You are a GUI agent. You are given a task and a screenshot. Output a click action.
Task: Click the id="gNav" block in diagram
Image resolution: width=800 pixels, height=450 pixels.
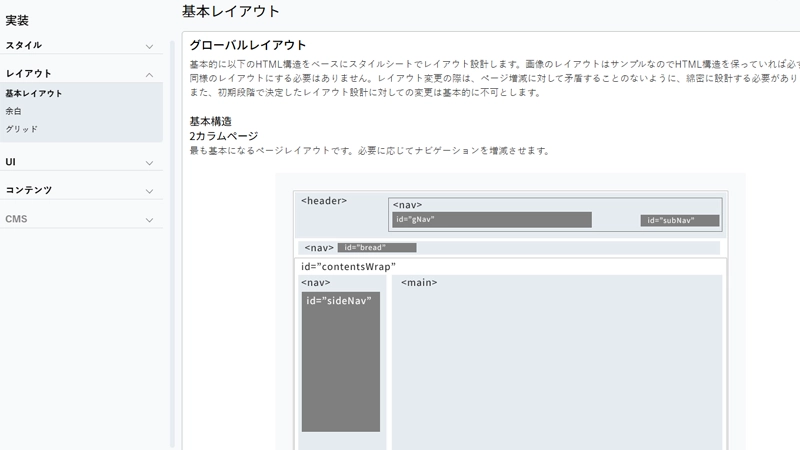click(x=491, y=220)
